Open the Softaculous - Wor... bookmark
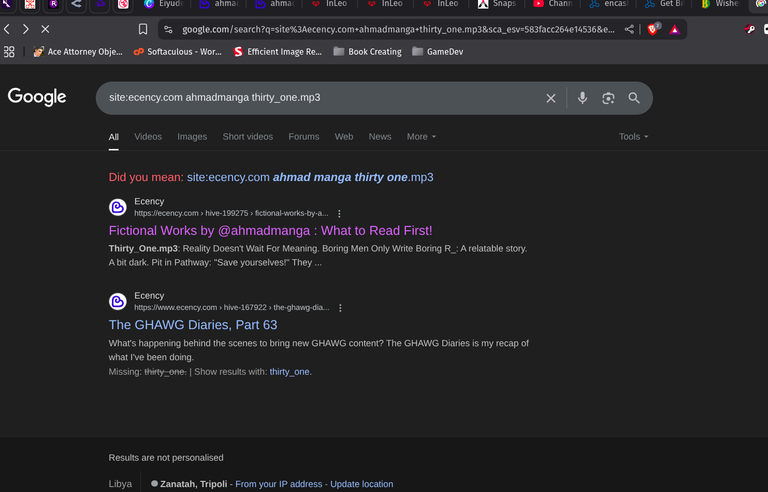This screenshot has height=492, width=768. [x=178, y=51]
